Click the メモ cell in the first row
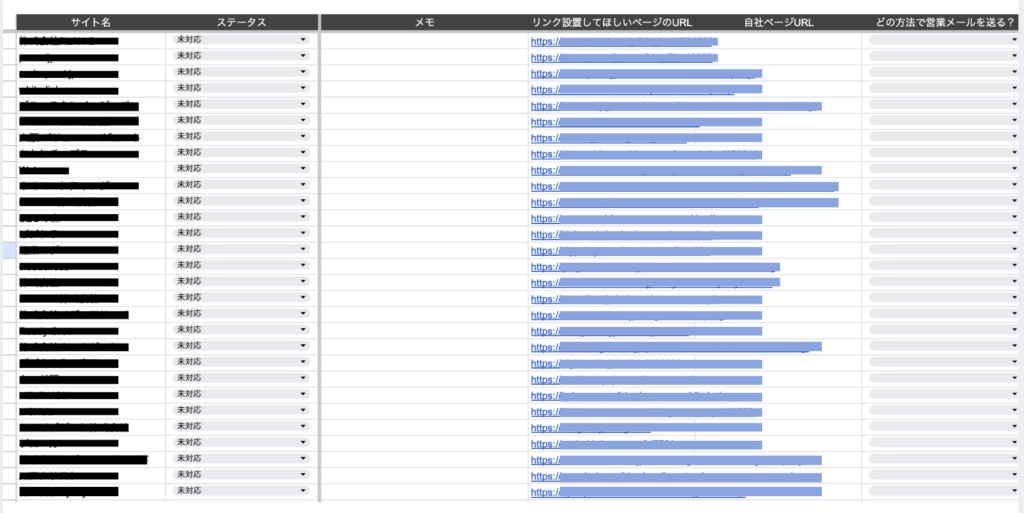 [x=424, y=40]
